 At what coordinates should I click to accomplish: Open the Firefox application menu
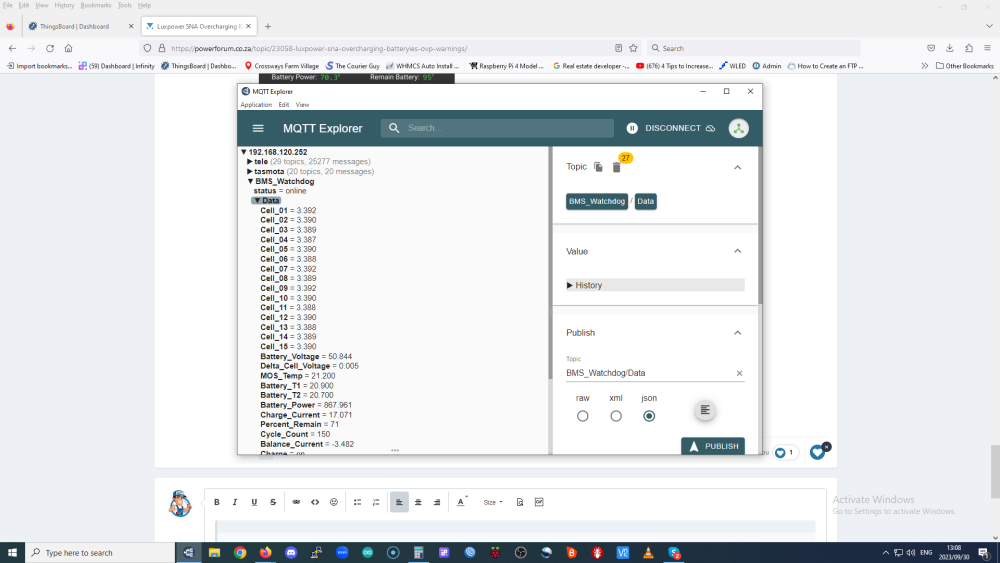click(987, 48)
